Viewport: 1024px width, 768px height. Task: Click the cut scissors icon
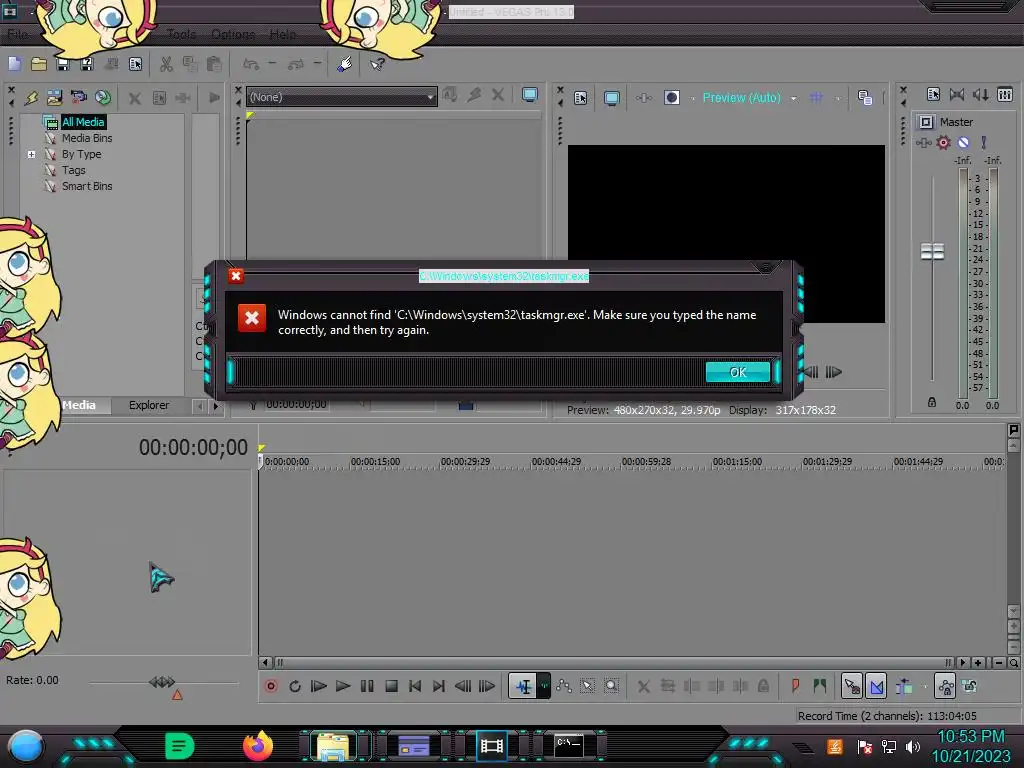coord(166,64)
